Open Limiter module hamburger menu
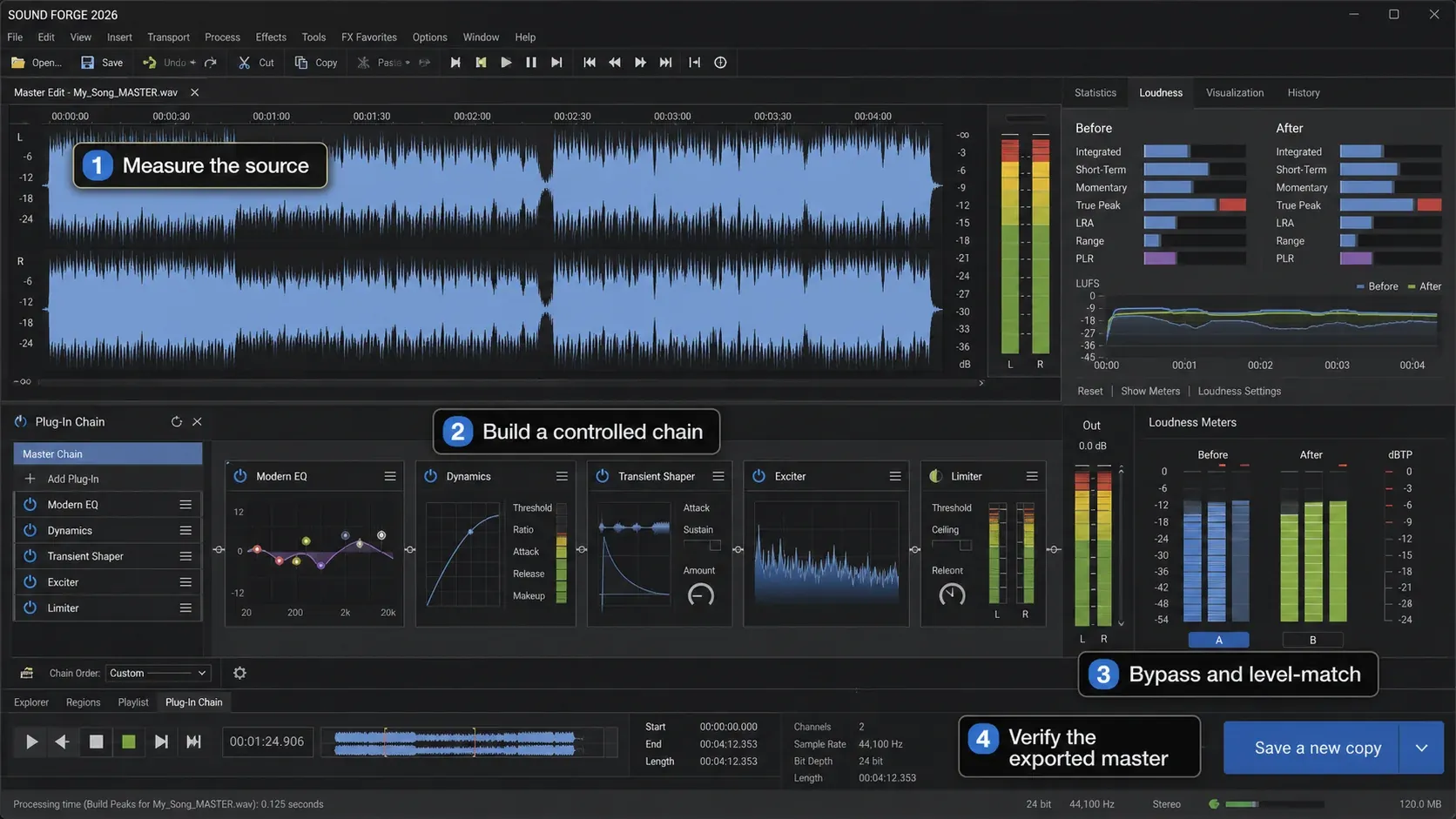The image size is (1456, 819). (x=1032, y=476)
